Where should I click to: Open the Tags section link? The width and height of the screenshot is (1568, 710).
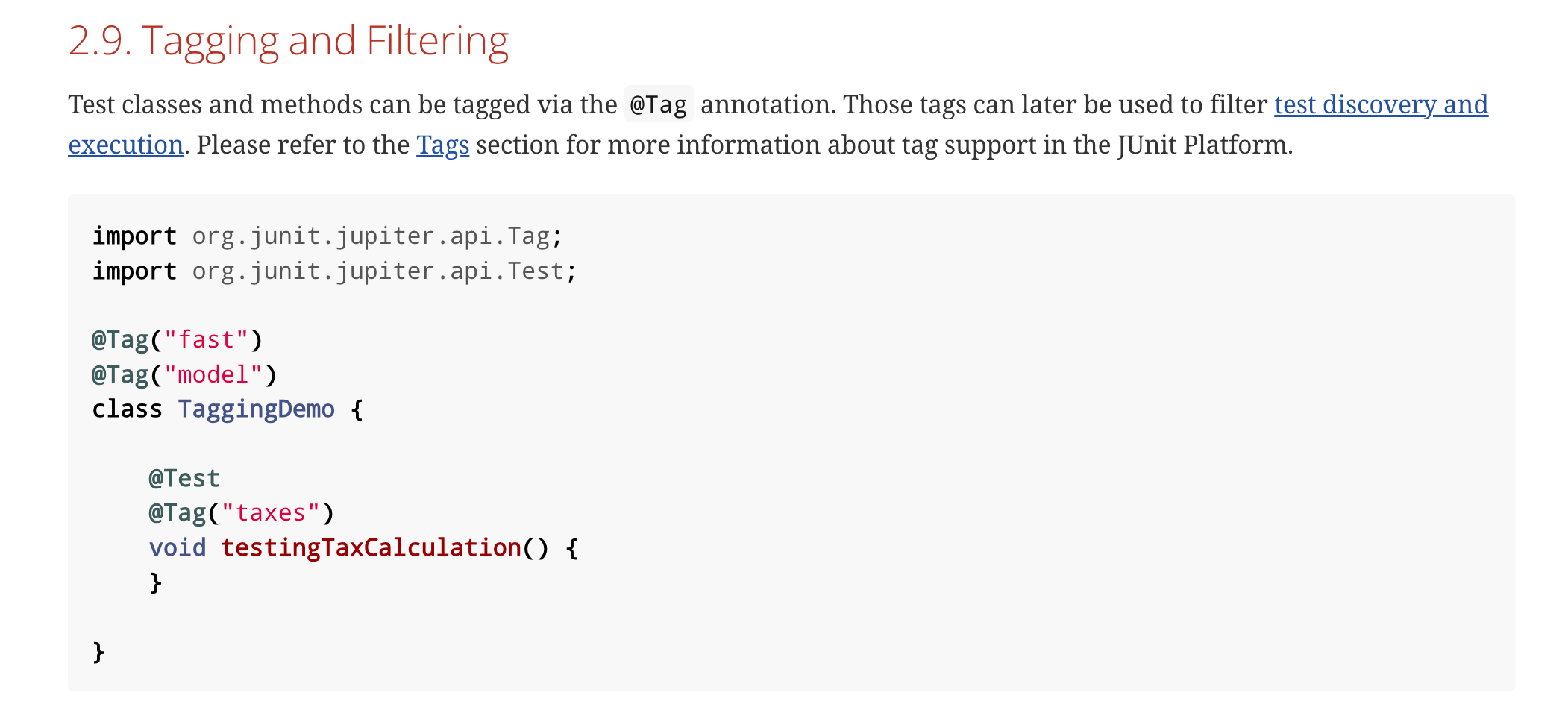coord(442,145)
